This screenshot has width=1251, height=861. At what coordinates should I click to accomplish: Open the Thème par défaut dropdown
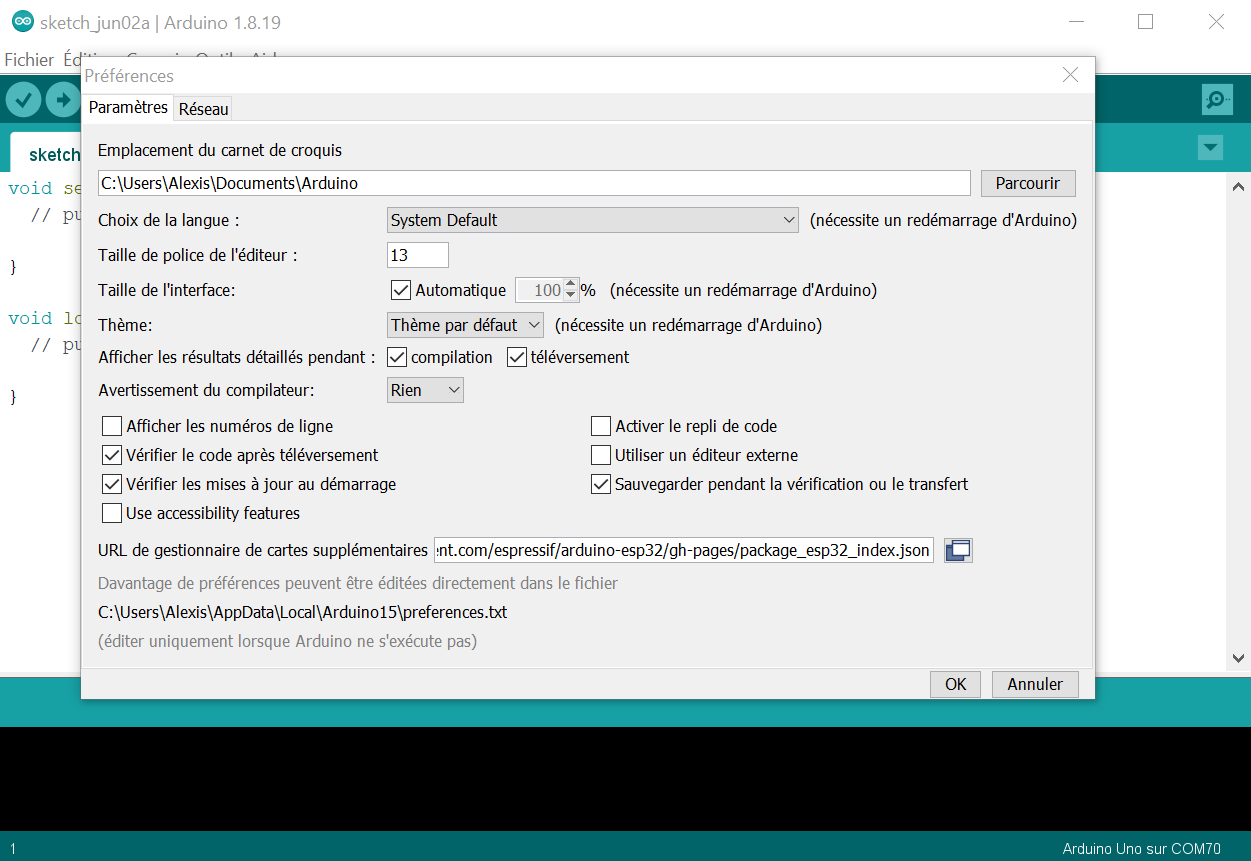click(465, 325)
